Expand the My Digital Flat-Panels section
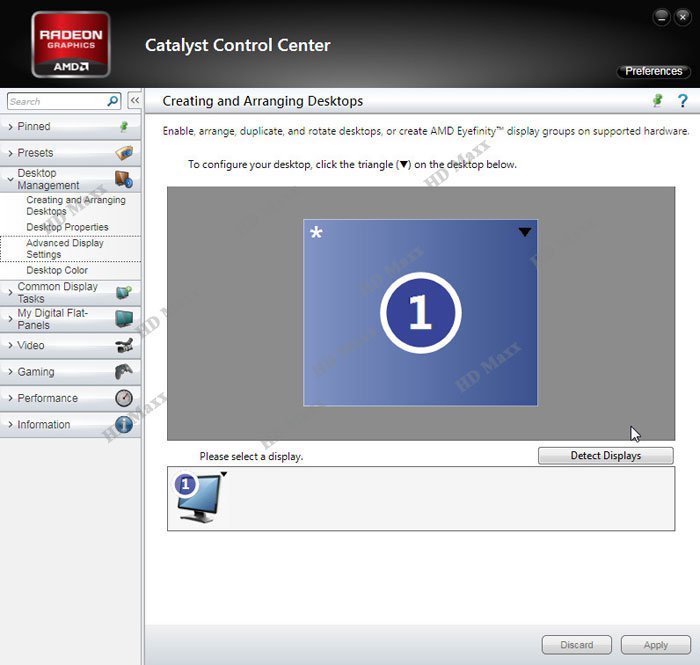 71,319
